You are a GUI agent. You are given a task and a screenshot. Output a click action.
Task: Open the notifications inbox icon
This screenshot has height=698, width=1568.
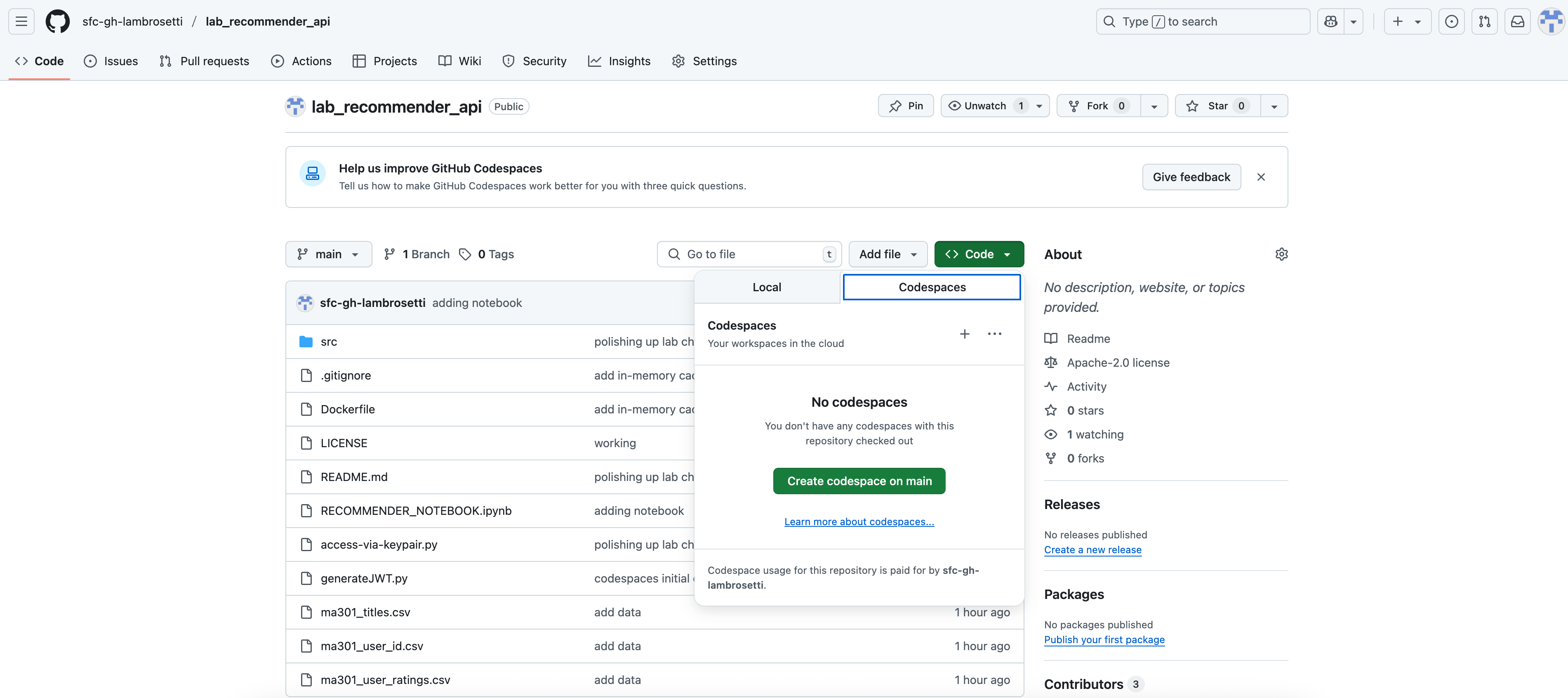coord(1517,21)
